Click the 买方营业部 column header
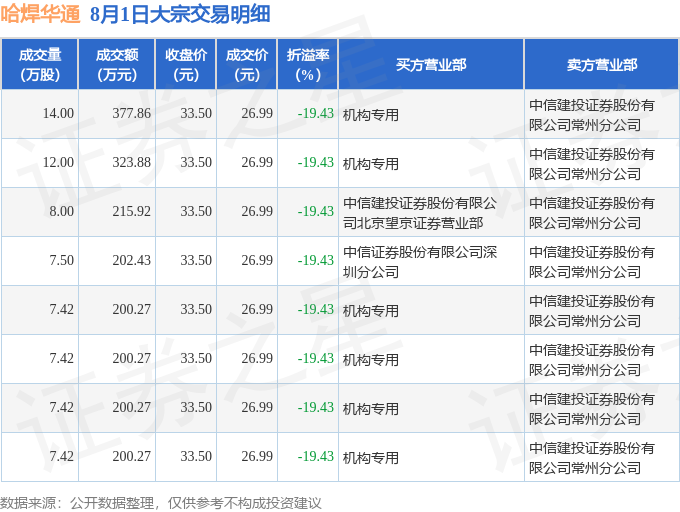 [431, 65]
